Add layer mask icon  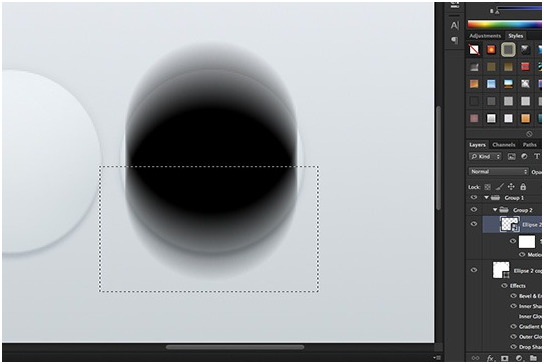click(504, 358)
